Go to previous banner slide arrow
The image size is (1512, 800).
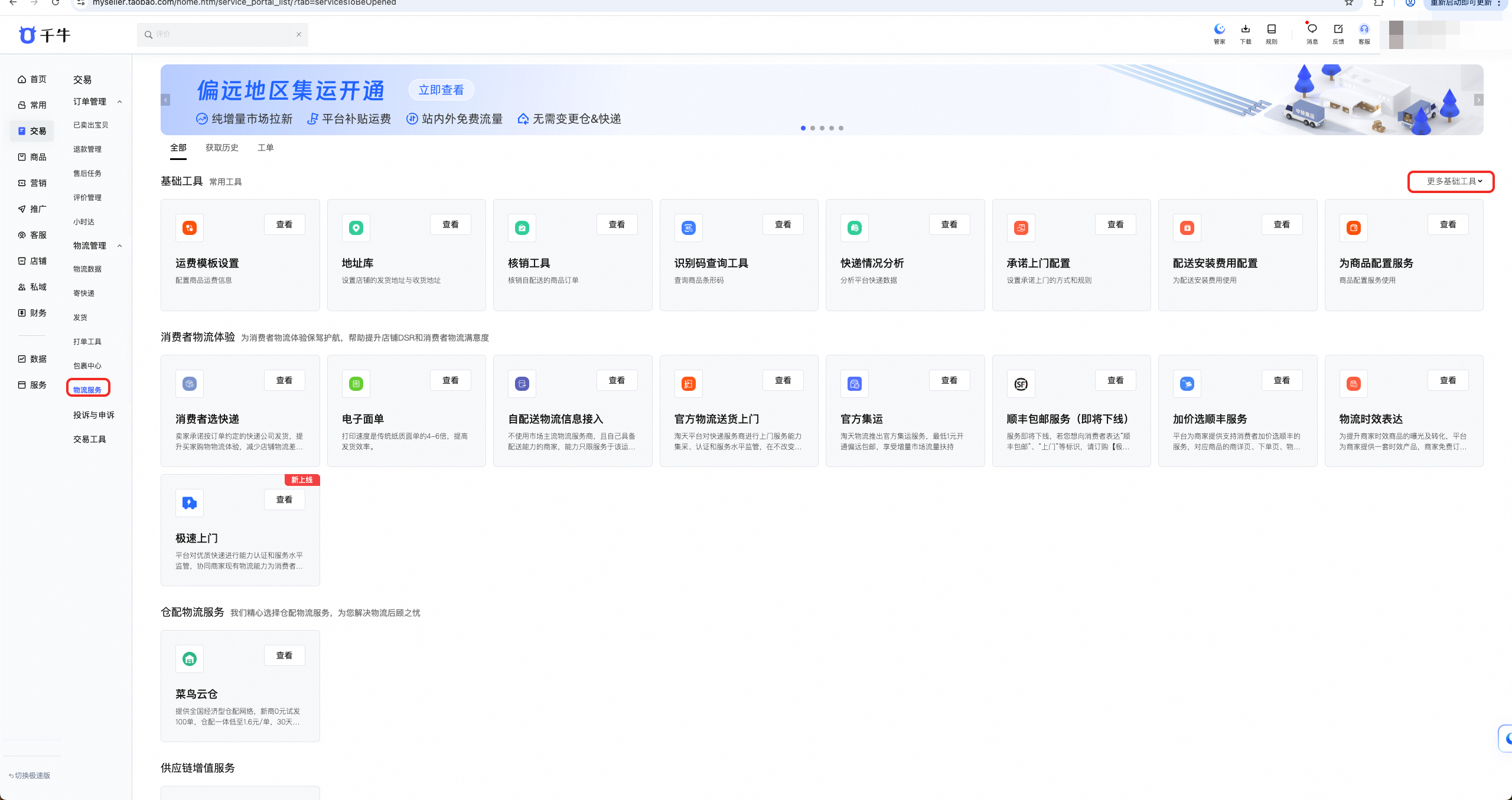[166, 100]
